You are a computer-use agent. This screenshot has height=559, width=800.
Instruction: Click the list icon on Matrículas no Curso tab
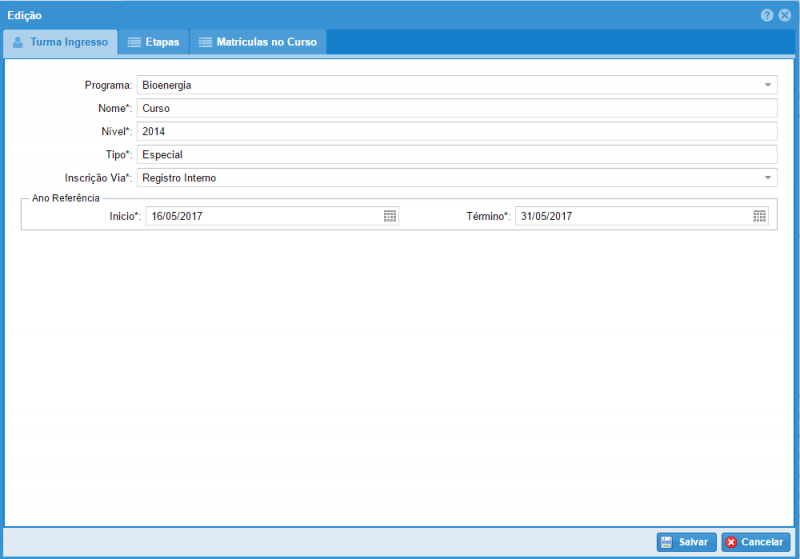205,43
